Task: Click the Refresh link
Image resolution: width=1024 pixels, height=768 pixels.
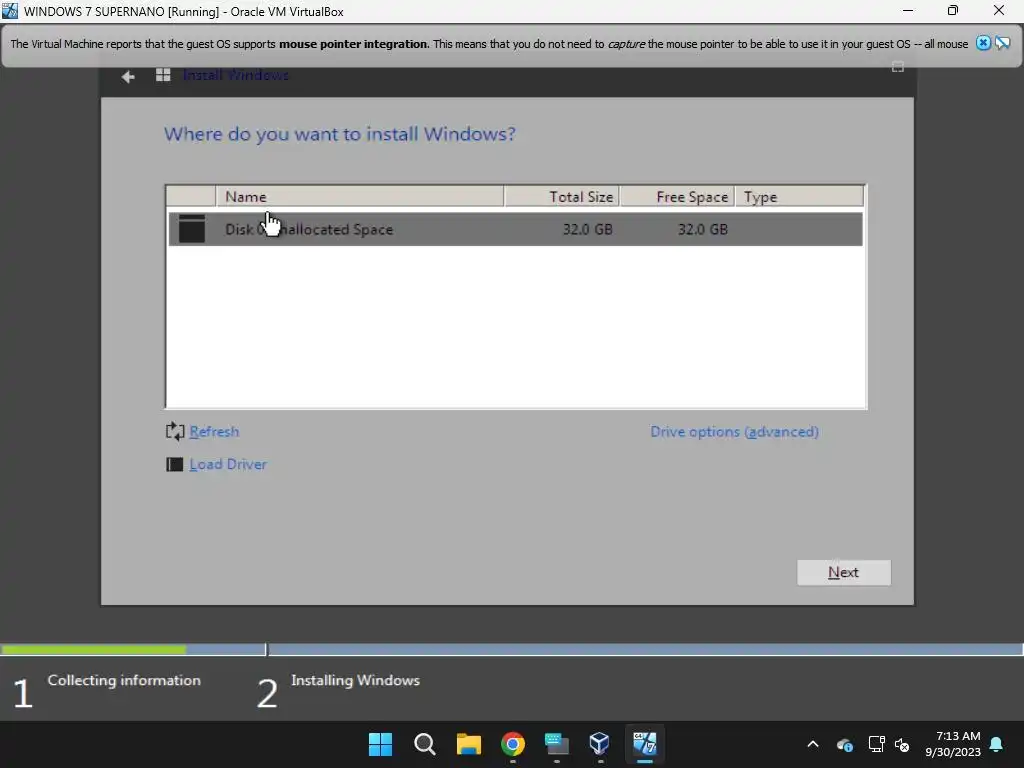Action: pyautogui.click(x=214, y=432)
